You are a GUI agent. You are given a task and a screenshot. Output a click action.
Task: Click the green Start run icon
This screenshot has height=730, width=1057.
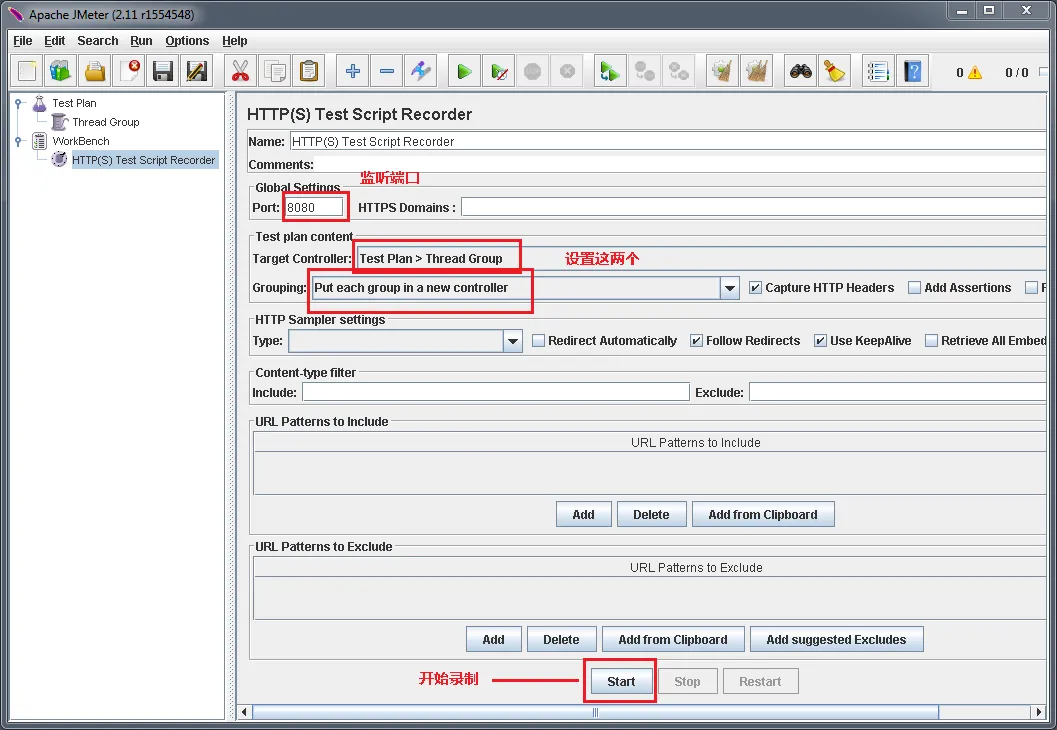click(x=464, y=71)
